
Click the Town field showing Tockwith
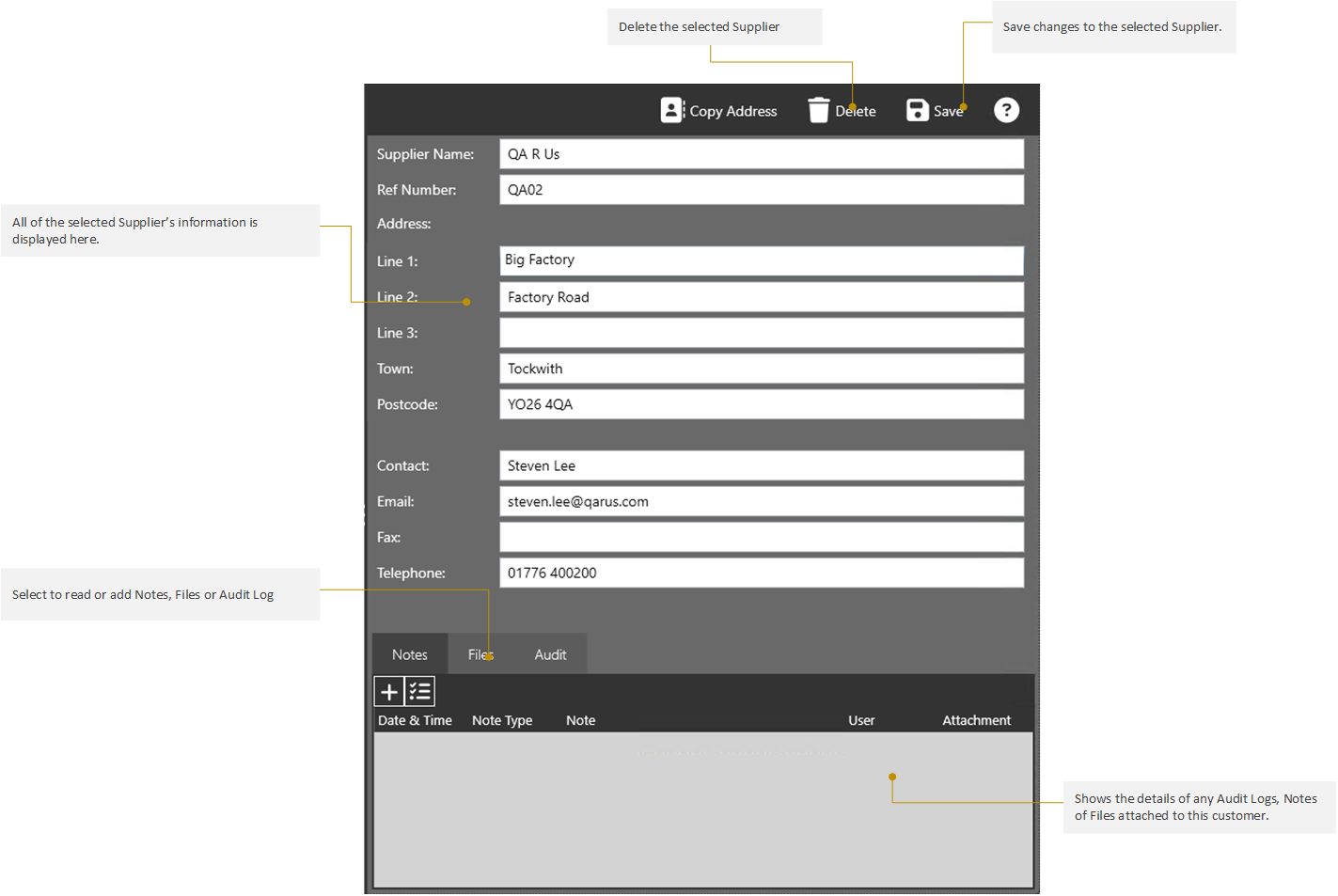coord(762,369)
